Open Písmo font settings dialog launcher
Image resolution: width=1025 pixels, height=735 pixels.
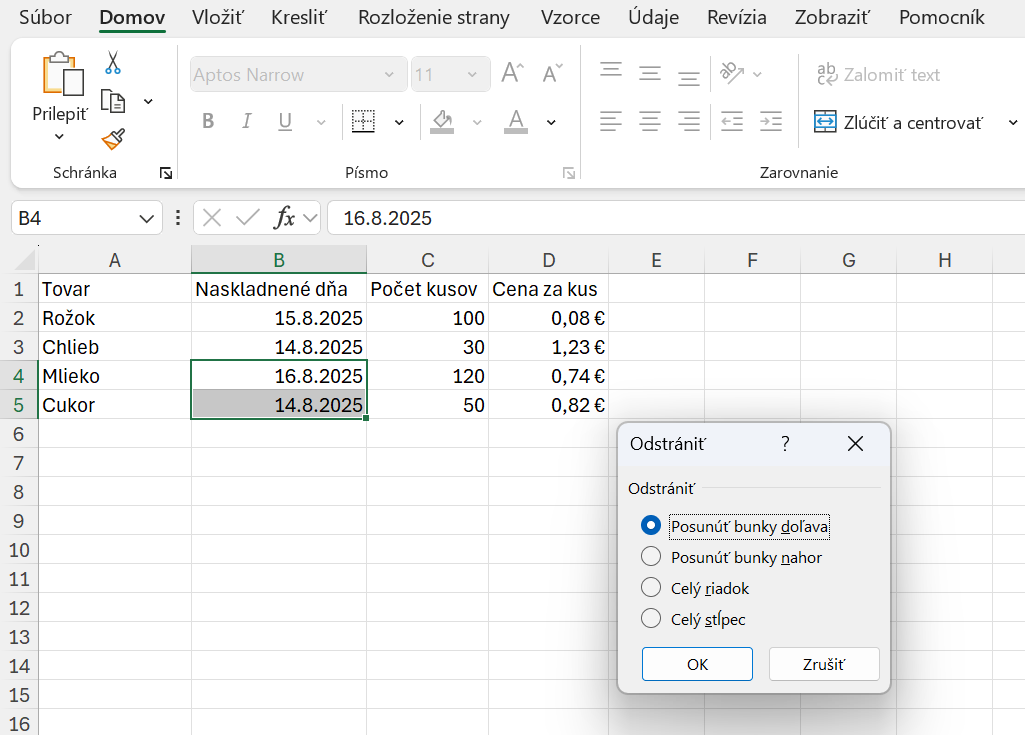coord(569,173)
